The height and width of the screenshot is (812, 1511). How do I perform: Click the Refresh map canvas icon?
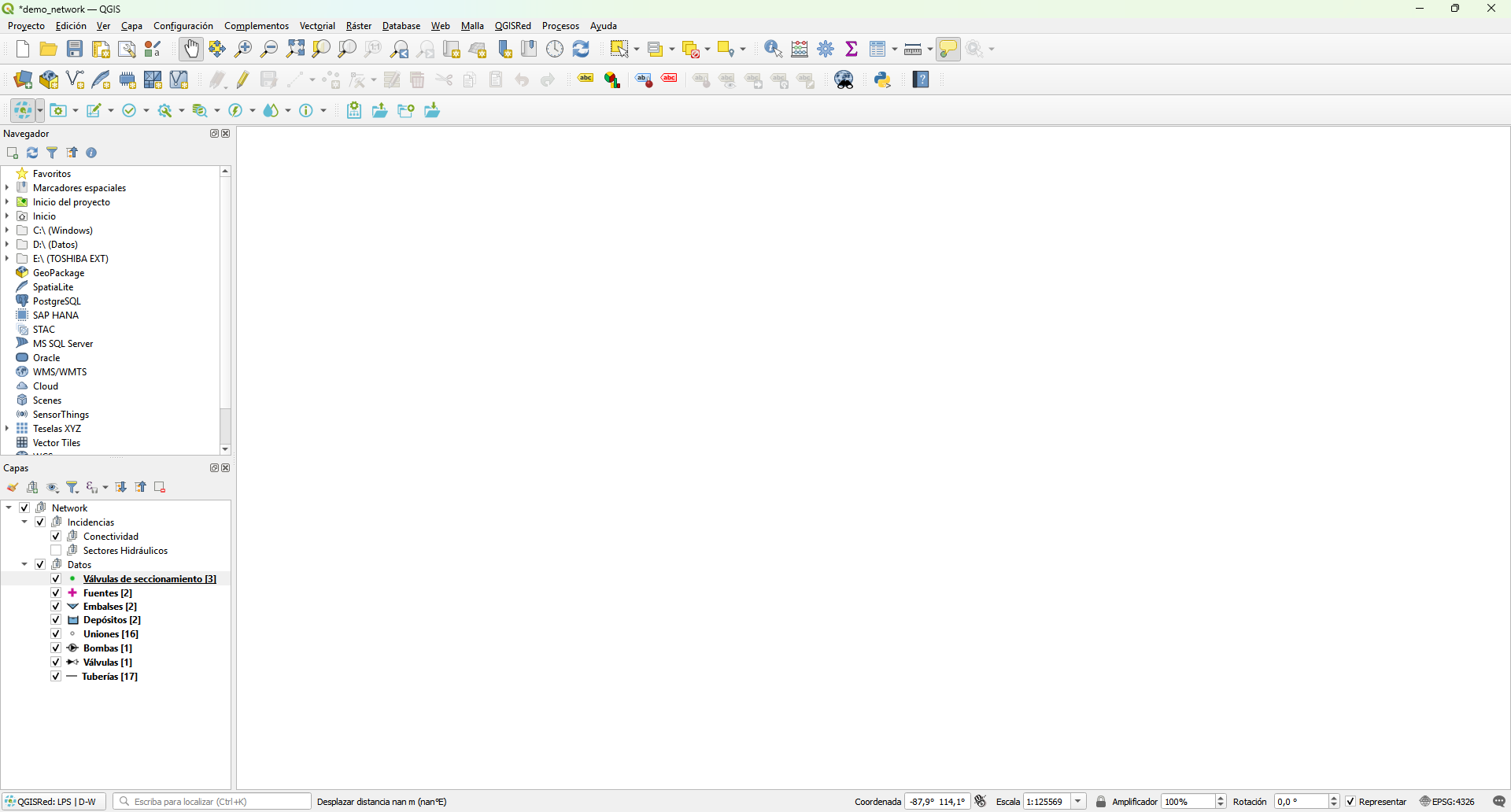(582, 49)
